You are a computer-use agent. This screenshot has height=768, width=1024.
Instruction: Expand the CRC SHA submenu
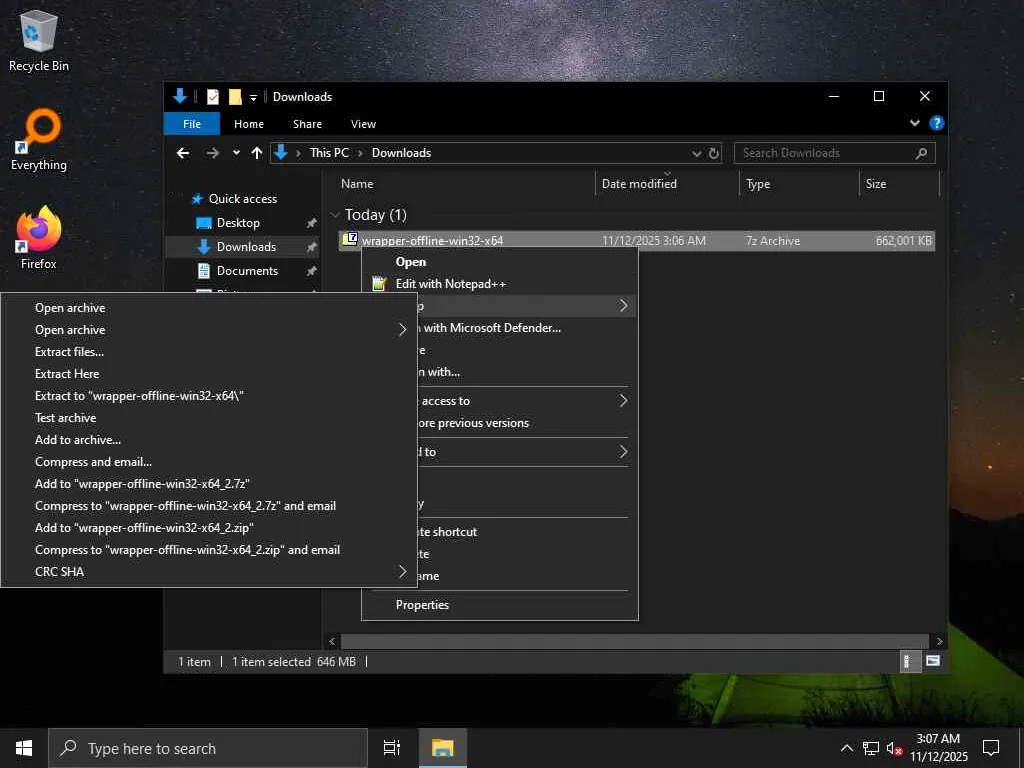(x=403, y=571)
